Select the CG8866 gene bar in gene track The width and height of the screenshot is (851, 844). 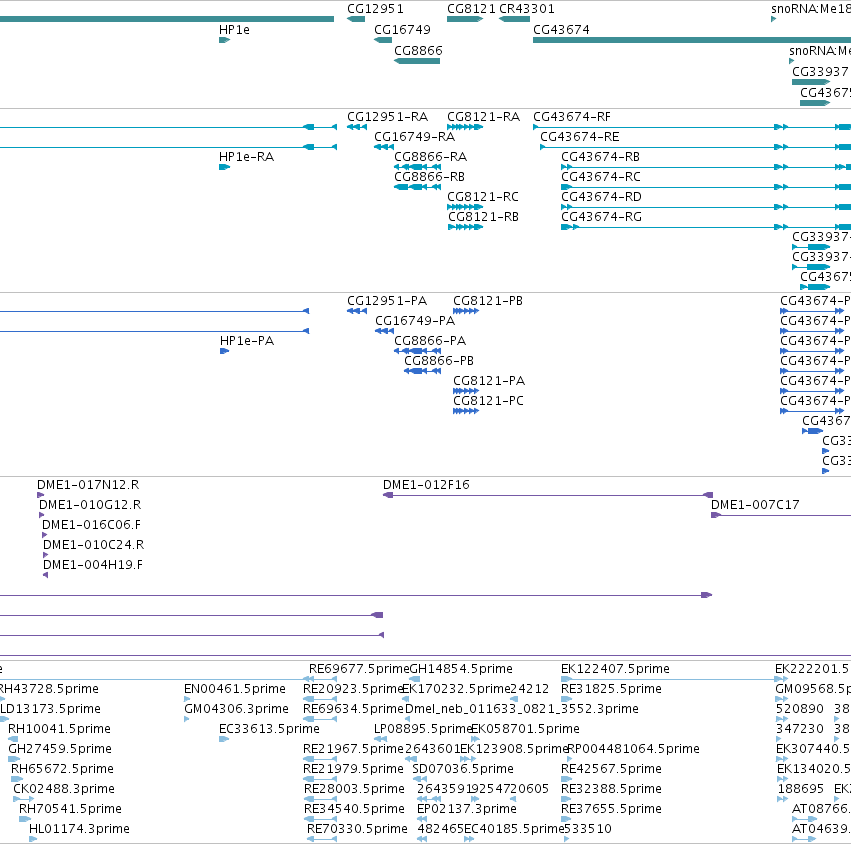(417, 61)
